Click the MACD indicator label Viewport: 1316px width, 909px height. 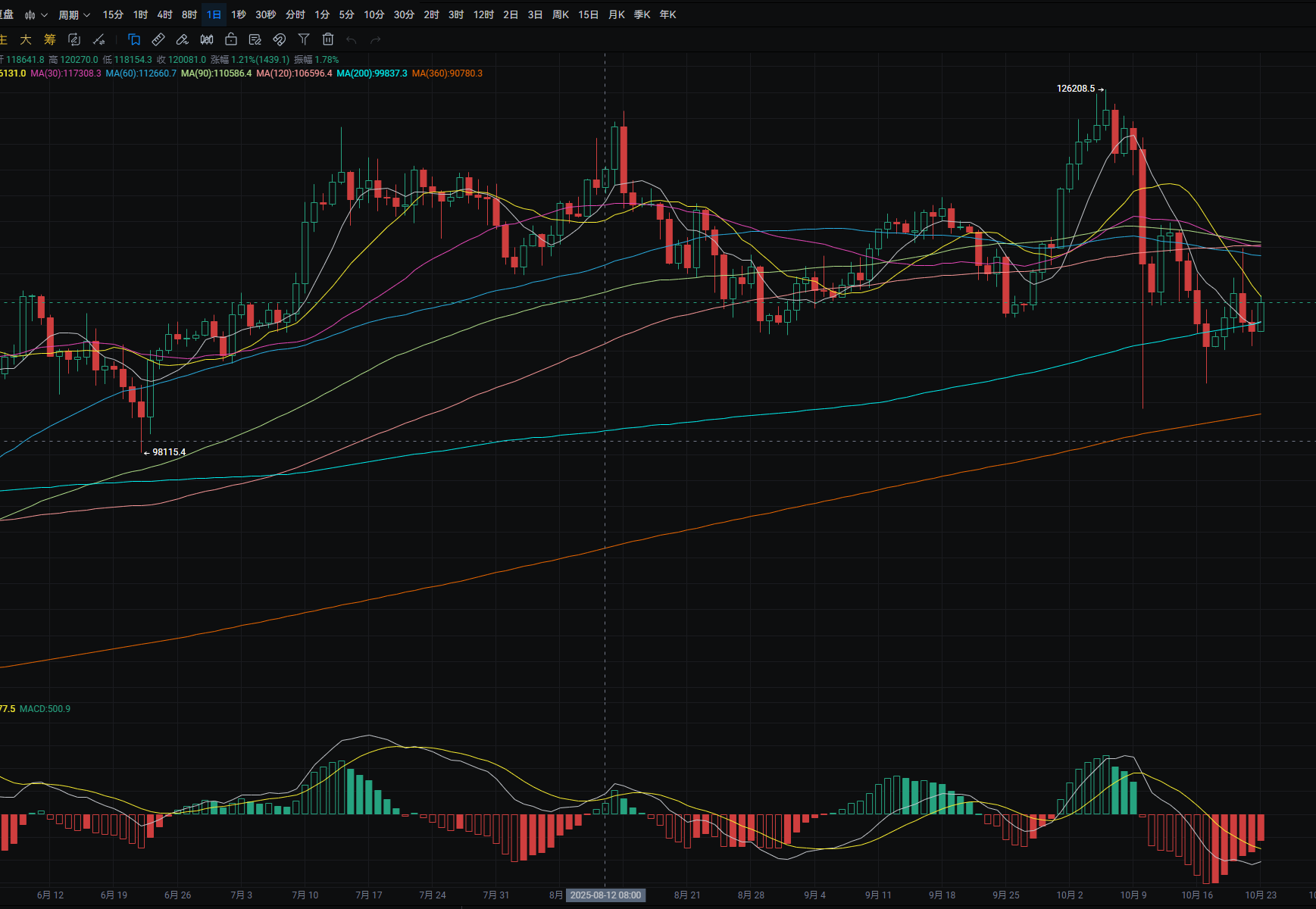pos(45,709)
